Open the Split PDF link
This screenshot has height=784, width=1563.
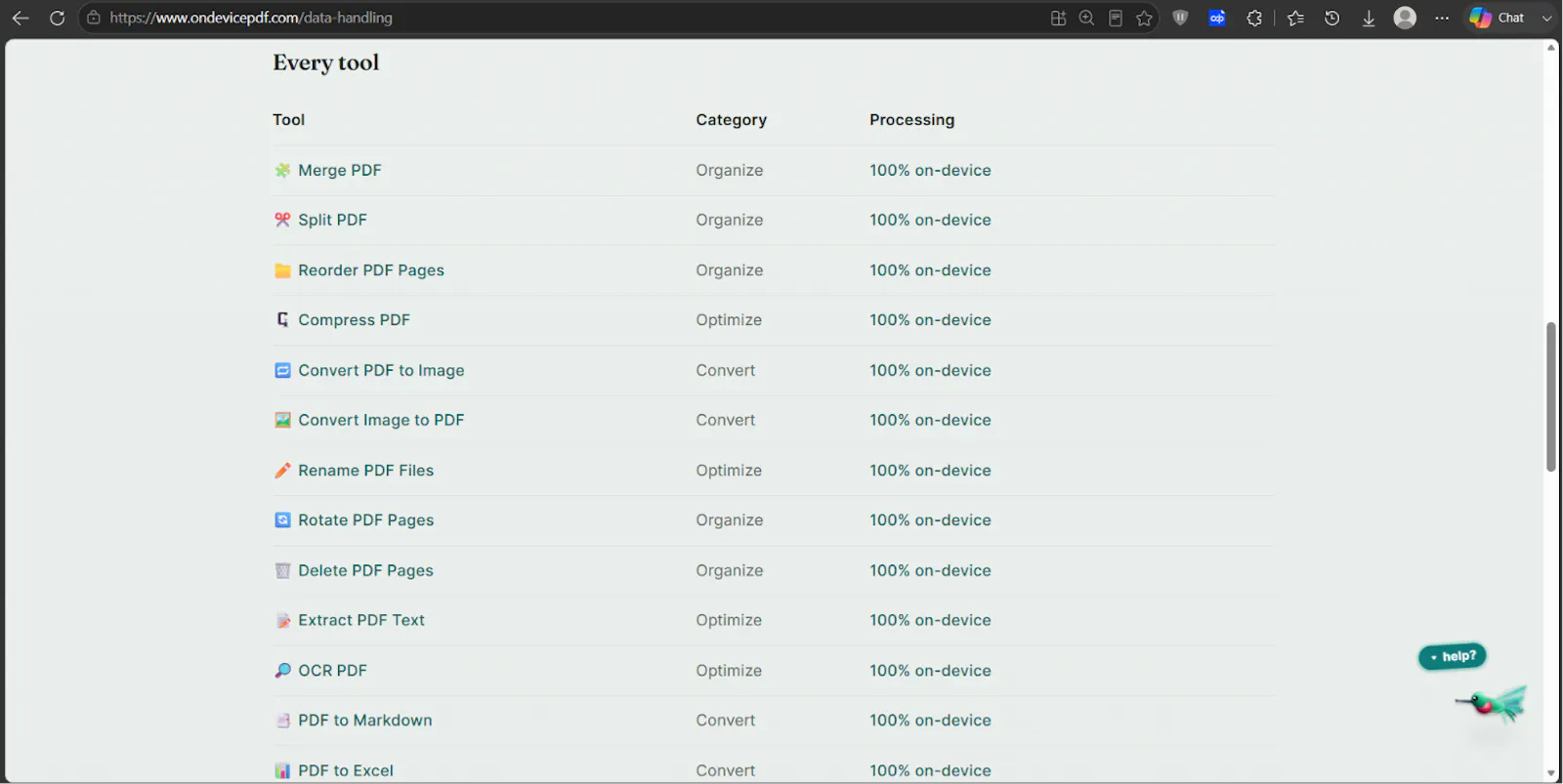click(x=333, y=220)
